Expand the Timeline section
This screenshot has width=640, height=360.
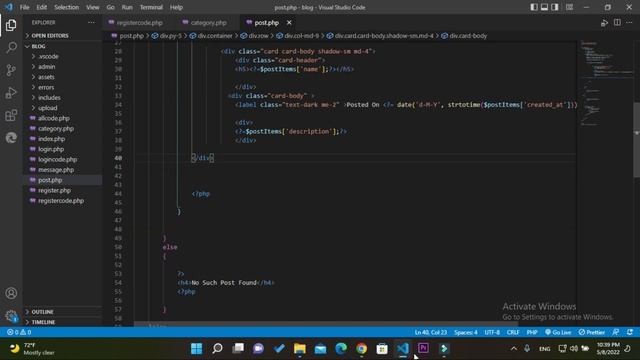(x=62, y=322)
